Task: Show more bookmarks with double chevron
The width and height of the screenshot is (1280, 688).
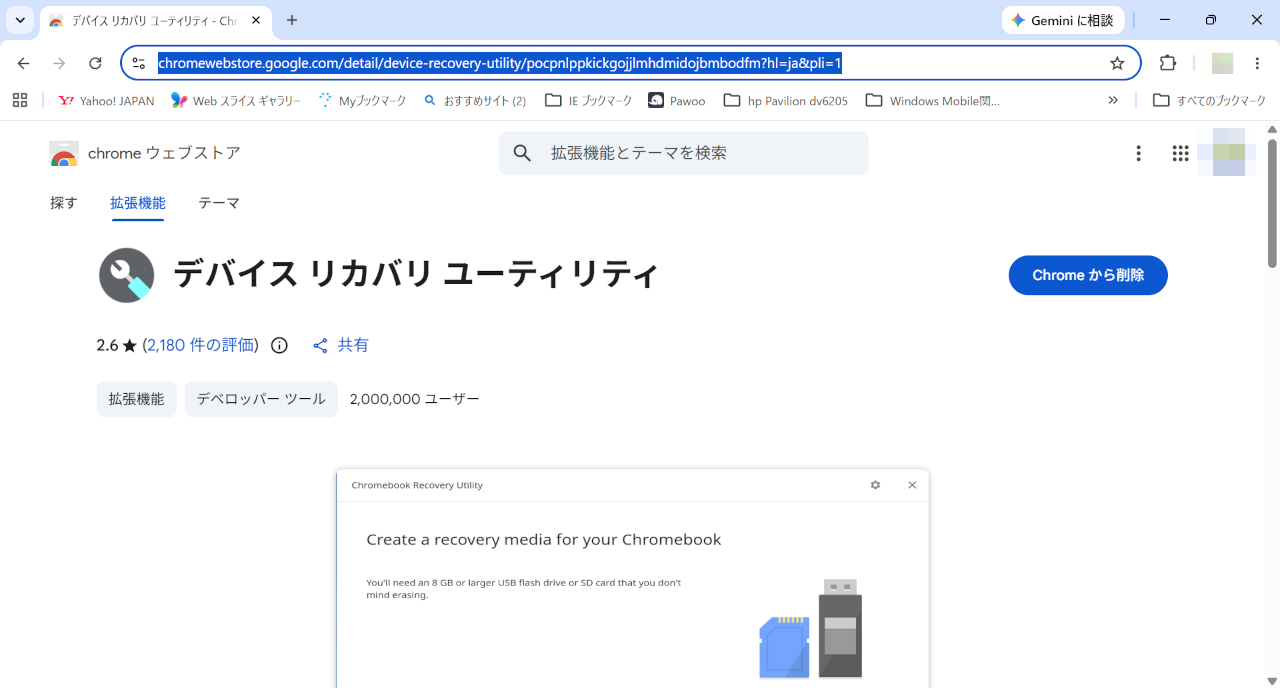Action: (1113, 100)
